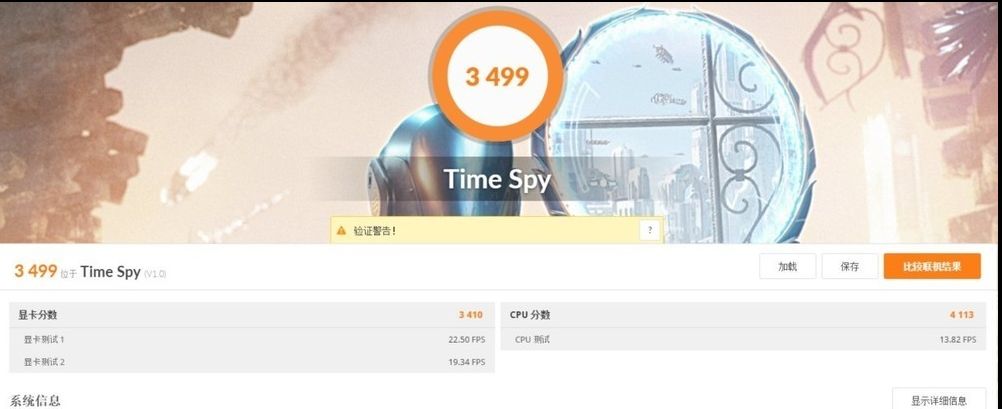Click the 22.50 FPS result value

466,339
